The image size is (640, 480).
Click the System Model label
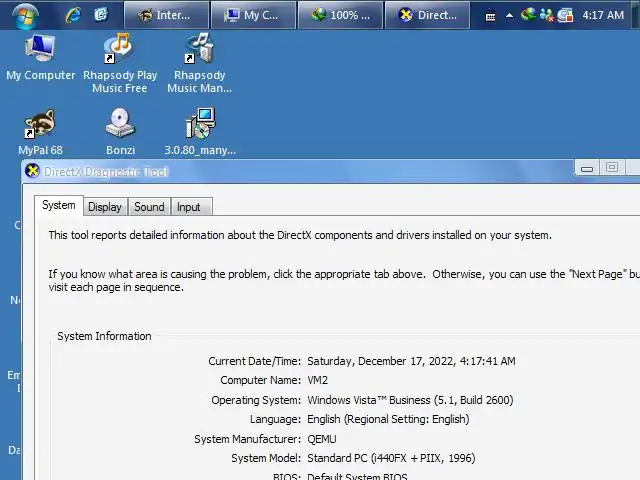266,458
